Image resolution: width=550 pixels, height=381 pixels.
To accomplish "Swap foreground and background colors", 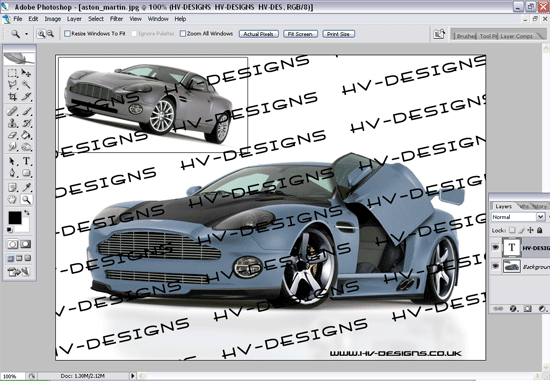I will [x=27, y=213].
